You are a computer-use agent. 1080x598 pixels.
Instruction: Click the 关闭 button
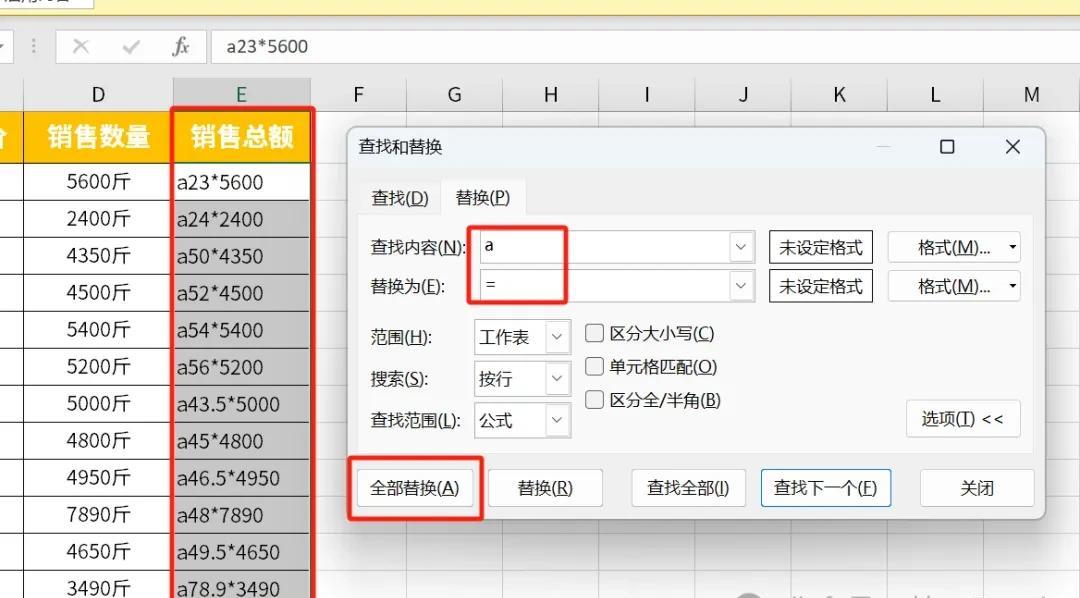click(x=977, y=488)
